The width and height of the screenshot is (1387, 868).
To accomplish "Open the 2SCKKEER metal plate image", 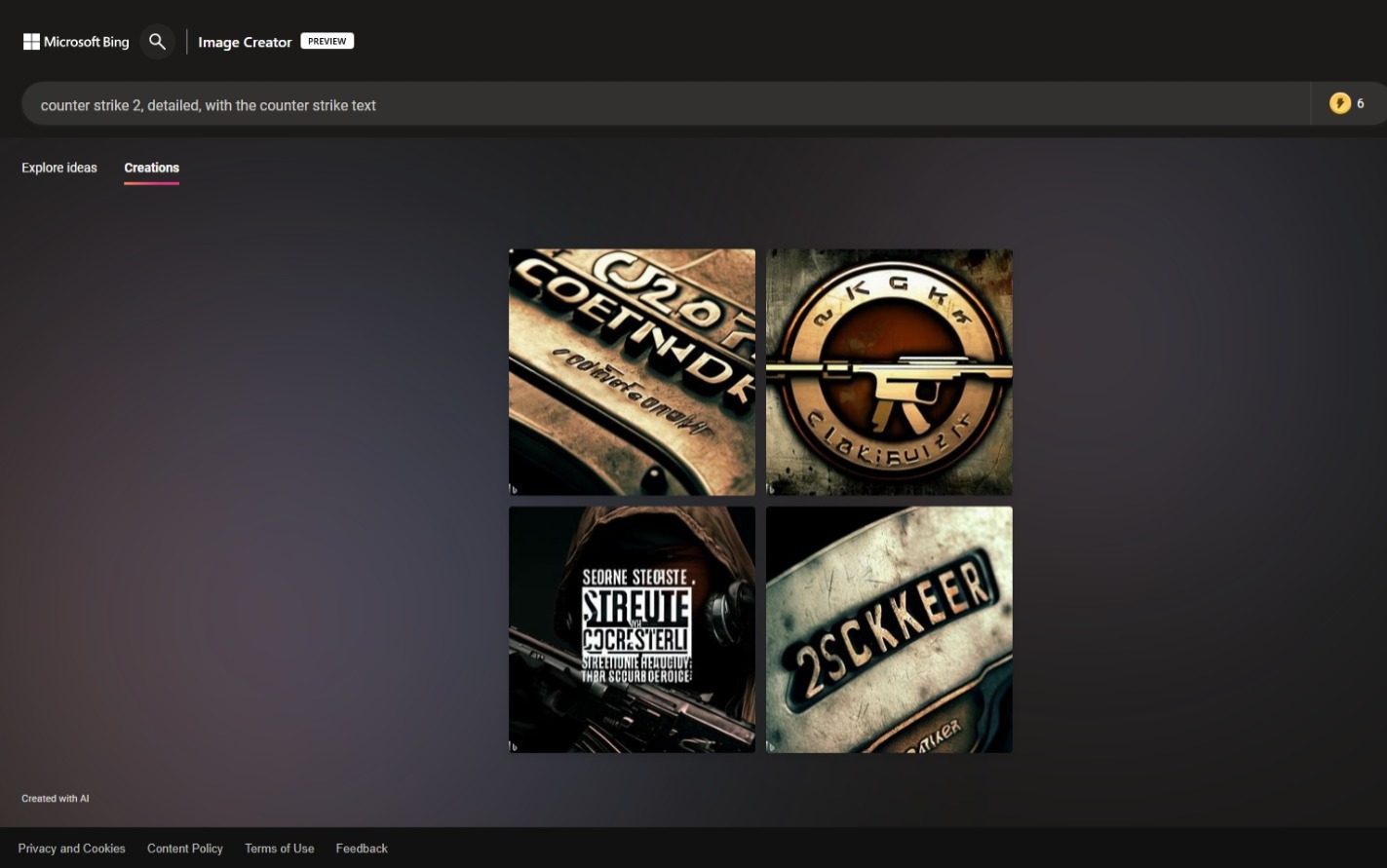I will click(889, 628).
